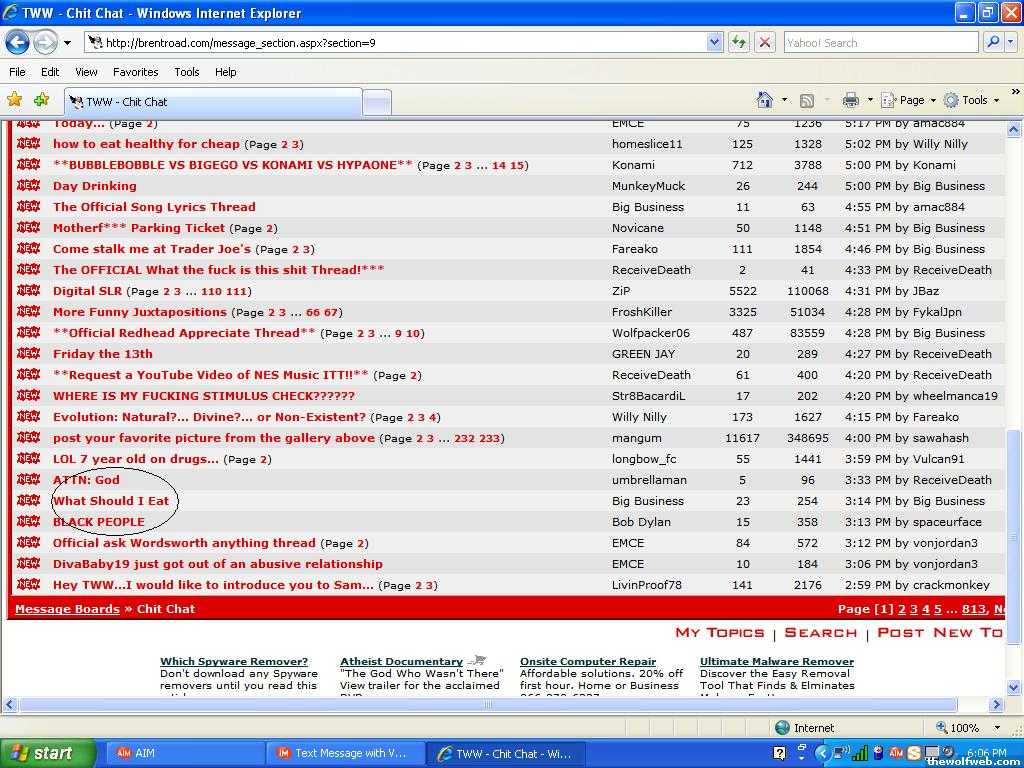Image resolution: width=1024 pixels, height=768 pixels.
Task: Click the AIM icon in the system tray
Action: 897,753
